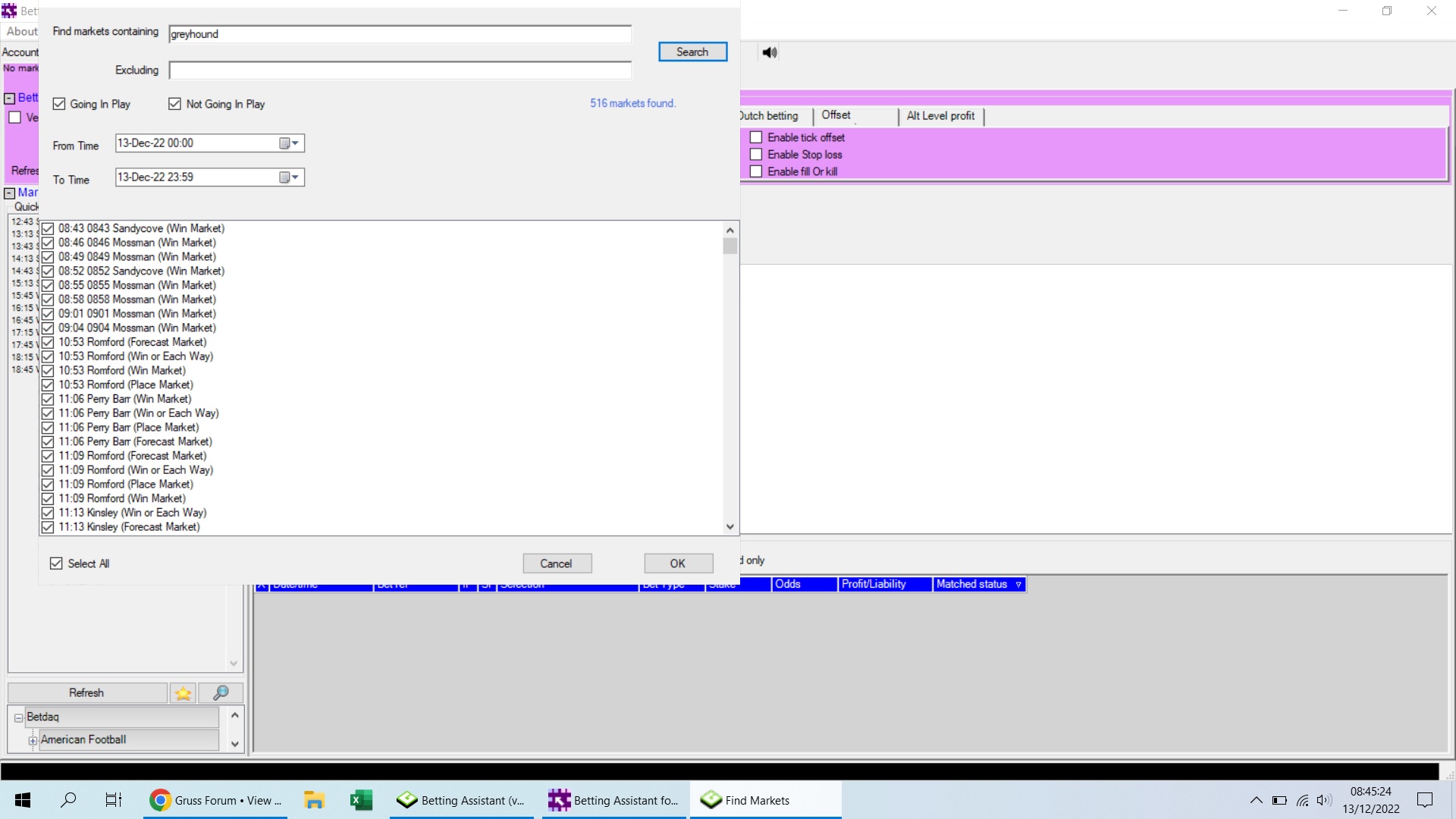The width and height of the screenshot is (1456, 819).
Task: Expand the American Football tree item
Action: click(x=33, y=739)
